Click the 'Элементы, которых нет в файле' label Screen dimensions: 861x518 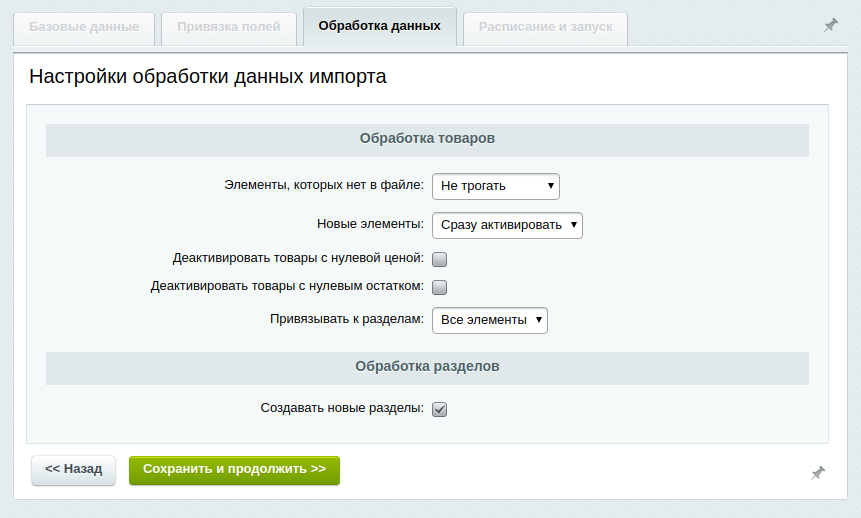click(x=324, y=186)
